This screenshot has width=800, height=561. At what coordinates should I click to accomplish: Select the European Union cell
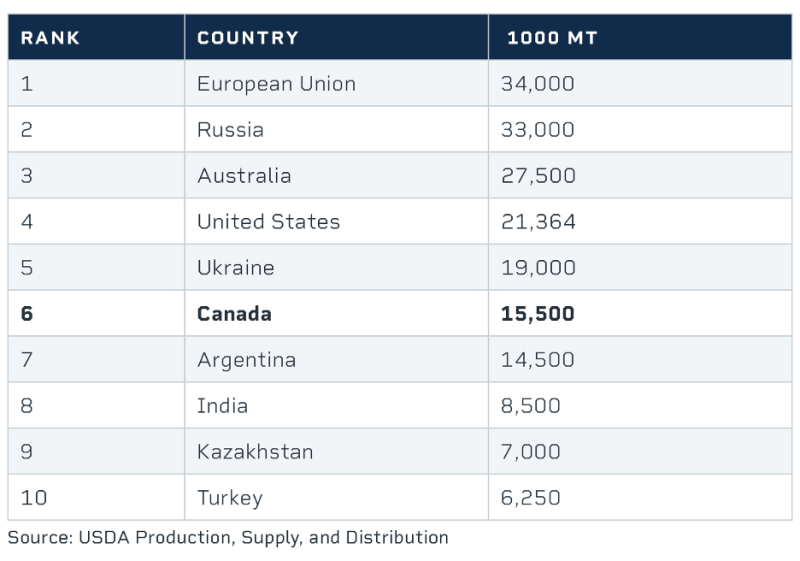pos(276,84)
